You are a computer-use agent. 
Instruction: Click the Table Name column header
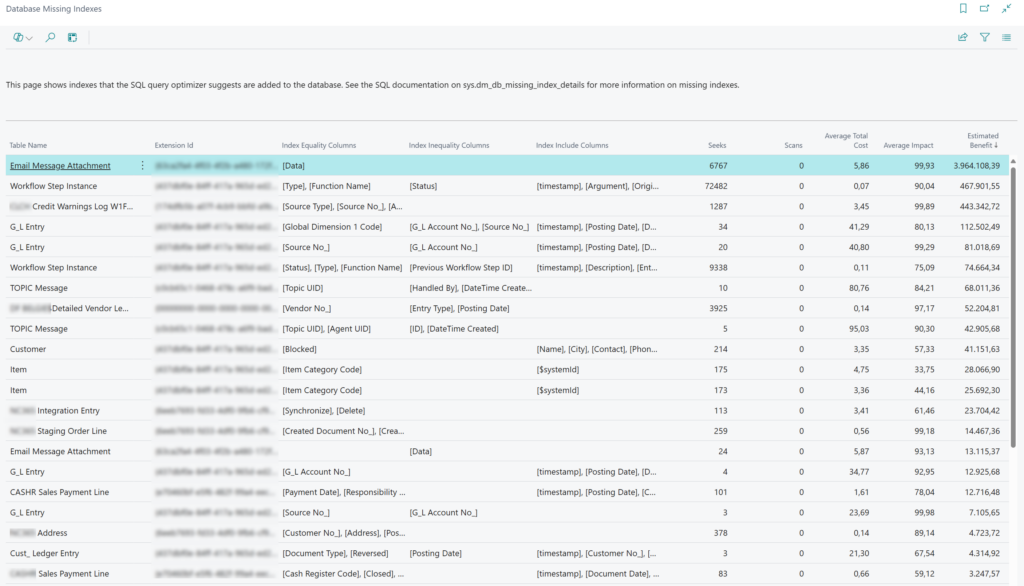[x=29, y=146]
